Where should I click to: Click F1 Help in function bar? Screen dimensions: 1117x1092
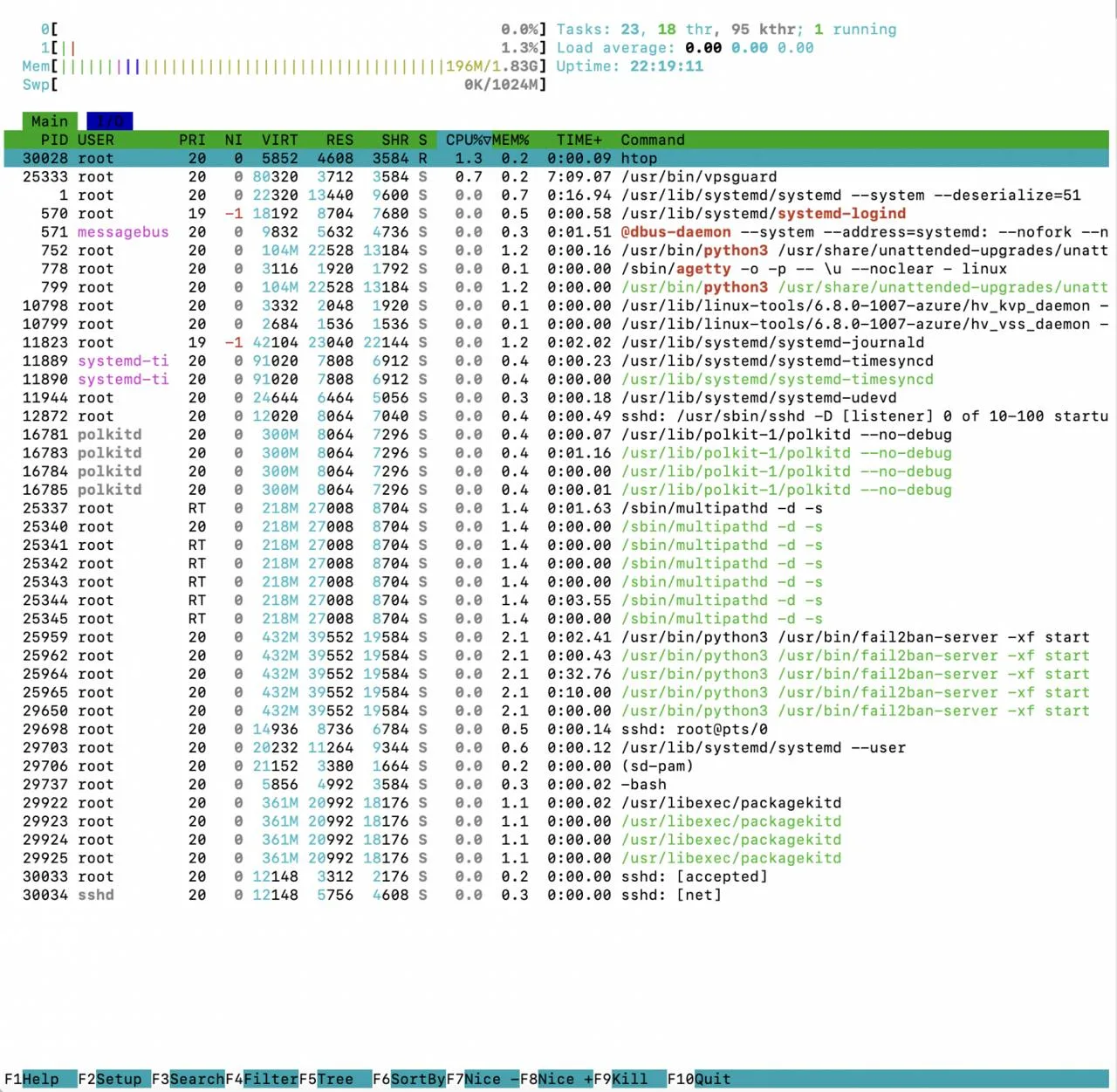[41, 1079]
